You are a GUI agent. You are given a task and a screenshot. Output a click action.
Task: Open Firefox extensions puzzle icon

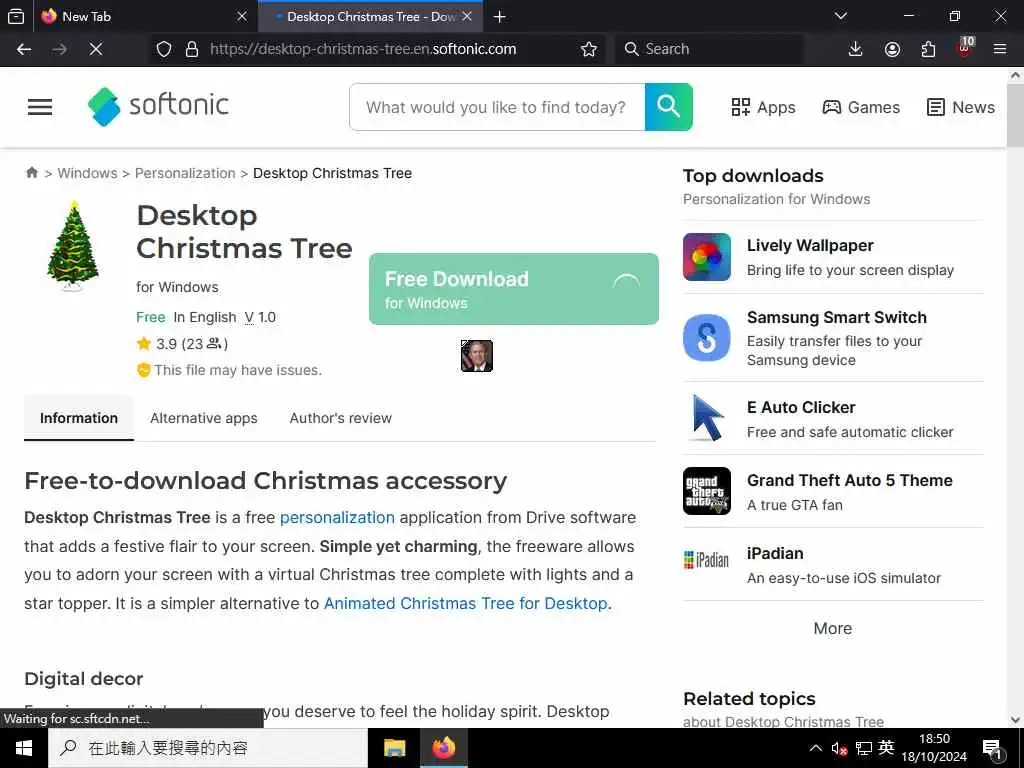coord(928,49)
